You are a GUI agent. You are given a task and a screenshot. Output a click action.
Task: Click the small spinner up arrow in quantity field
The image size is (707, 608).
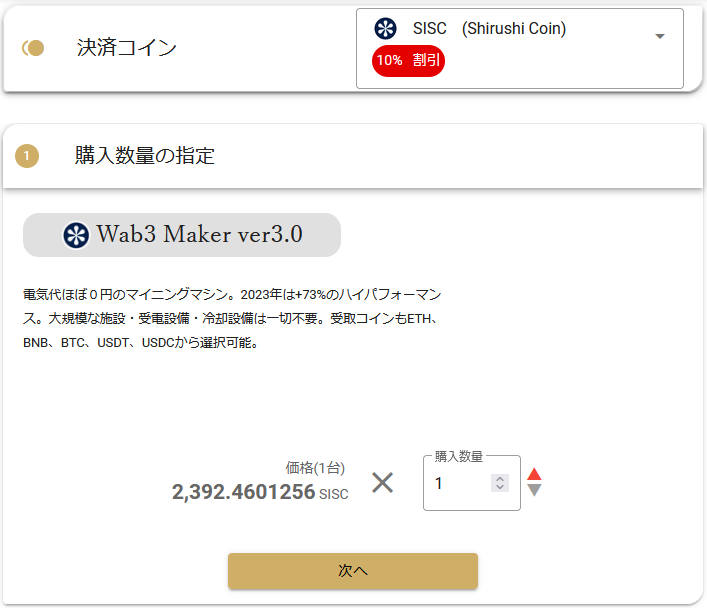(500, 479)
